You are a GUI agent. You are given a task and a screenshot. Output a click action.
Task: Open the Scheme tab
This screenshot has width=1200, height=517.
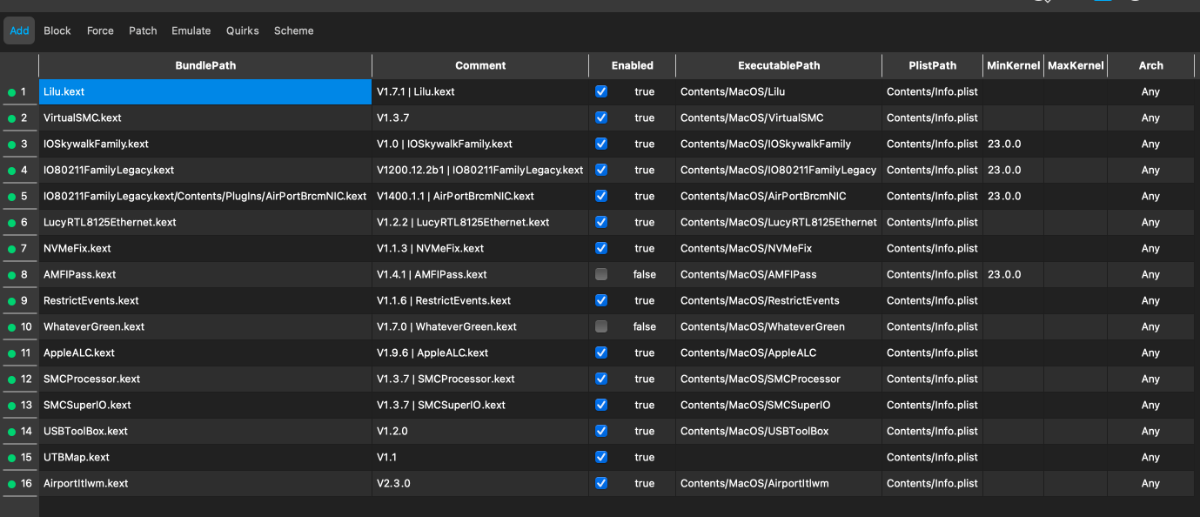(x=294, y=31)
